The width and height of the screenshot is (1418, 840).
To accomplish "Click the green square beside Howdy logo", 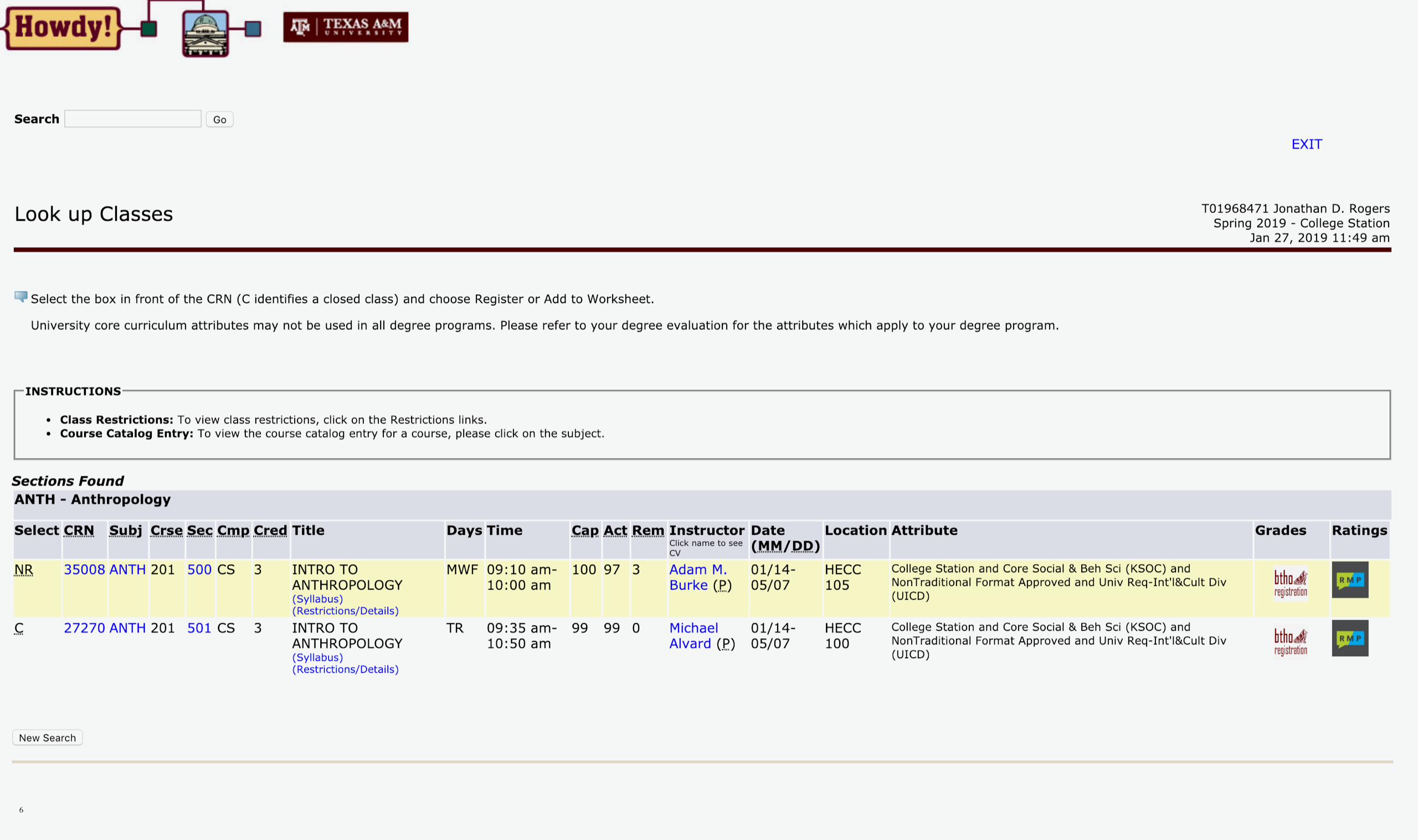I will [149, 28].
